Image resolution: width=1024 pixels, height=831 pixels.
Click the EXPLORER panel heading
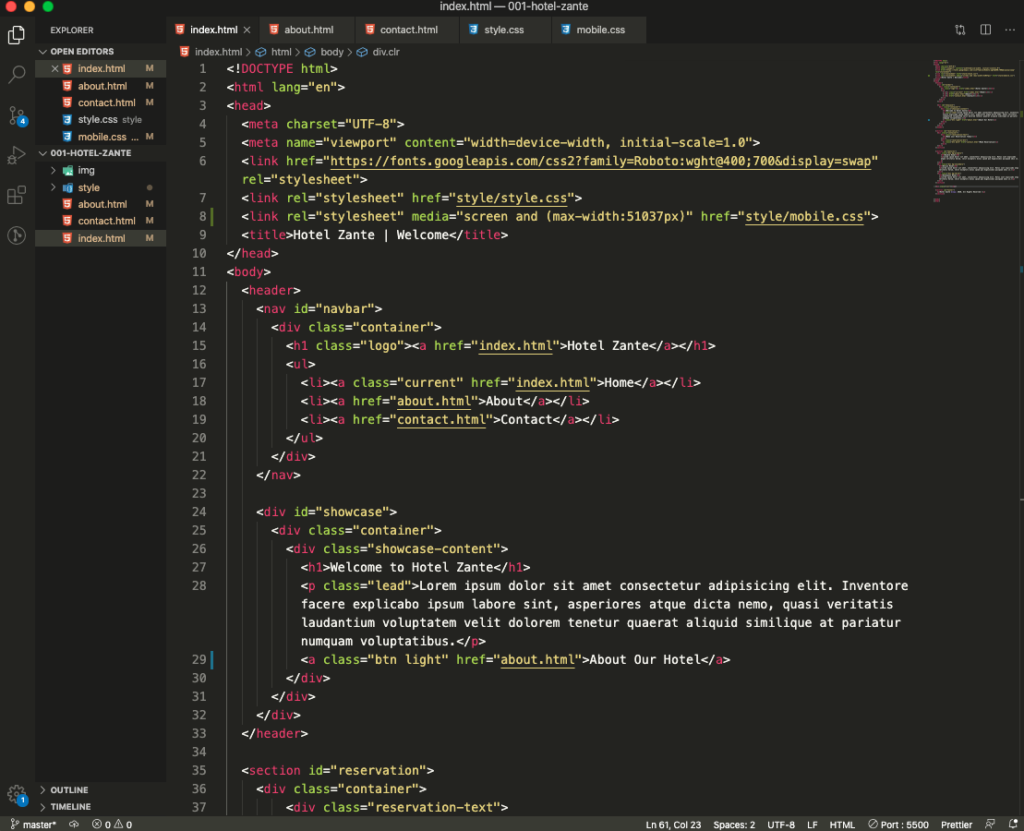point(72,30)
